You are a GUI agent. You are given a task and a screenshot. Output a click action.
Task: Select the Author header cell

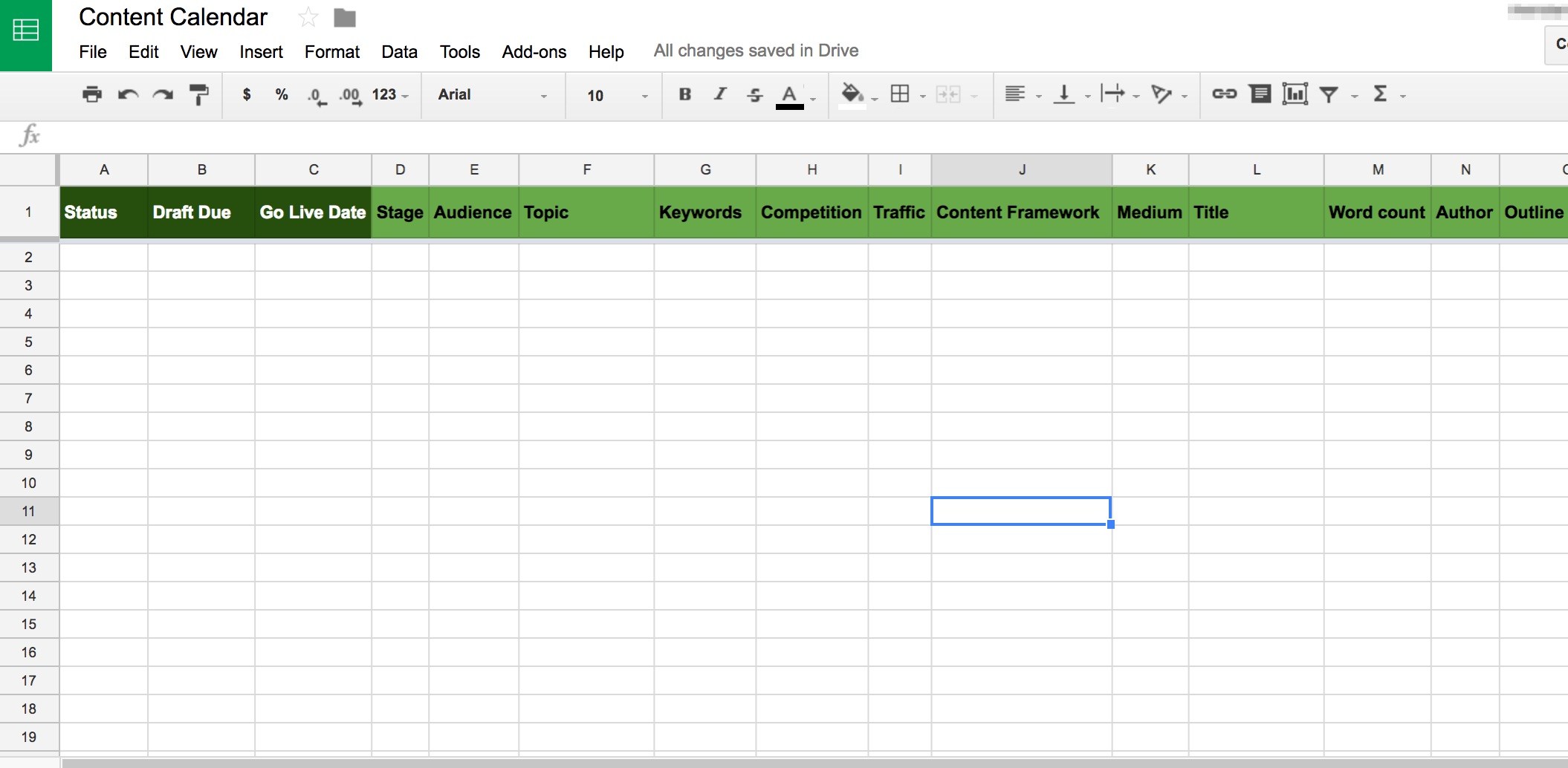1465,212
